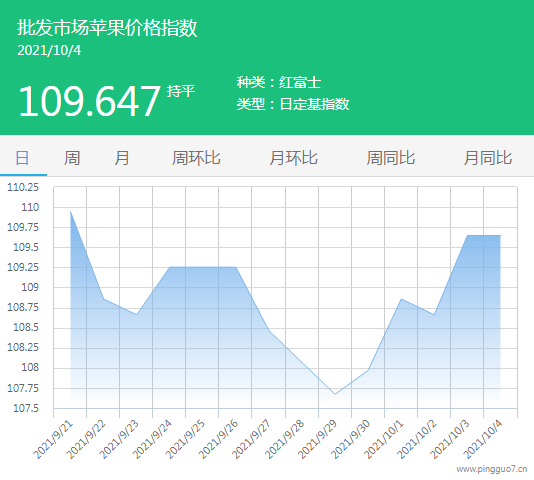Click the 109.647 index value
534x480 pixels.
[x=89, y=101]
